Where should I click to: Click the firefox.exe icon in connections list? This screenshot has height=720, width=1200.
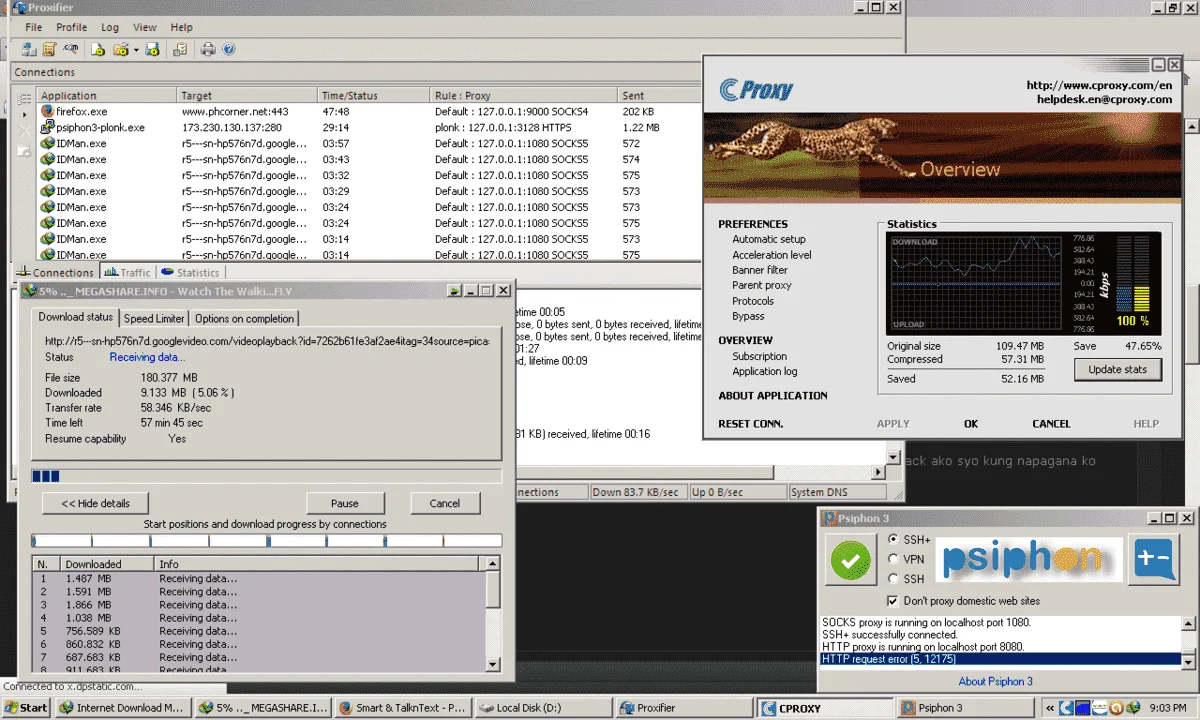(x=47, y=112)
